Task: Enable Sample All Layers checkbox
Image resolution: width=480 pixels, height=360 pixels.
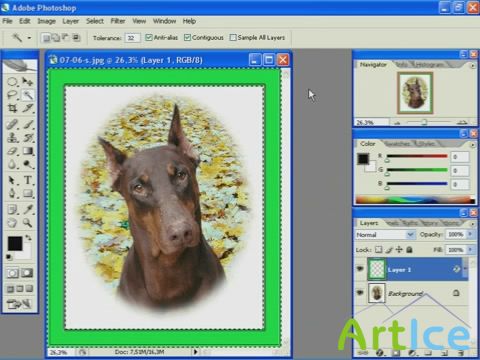Action: coord(233,37)
